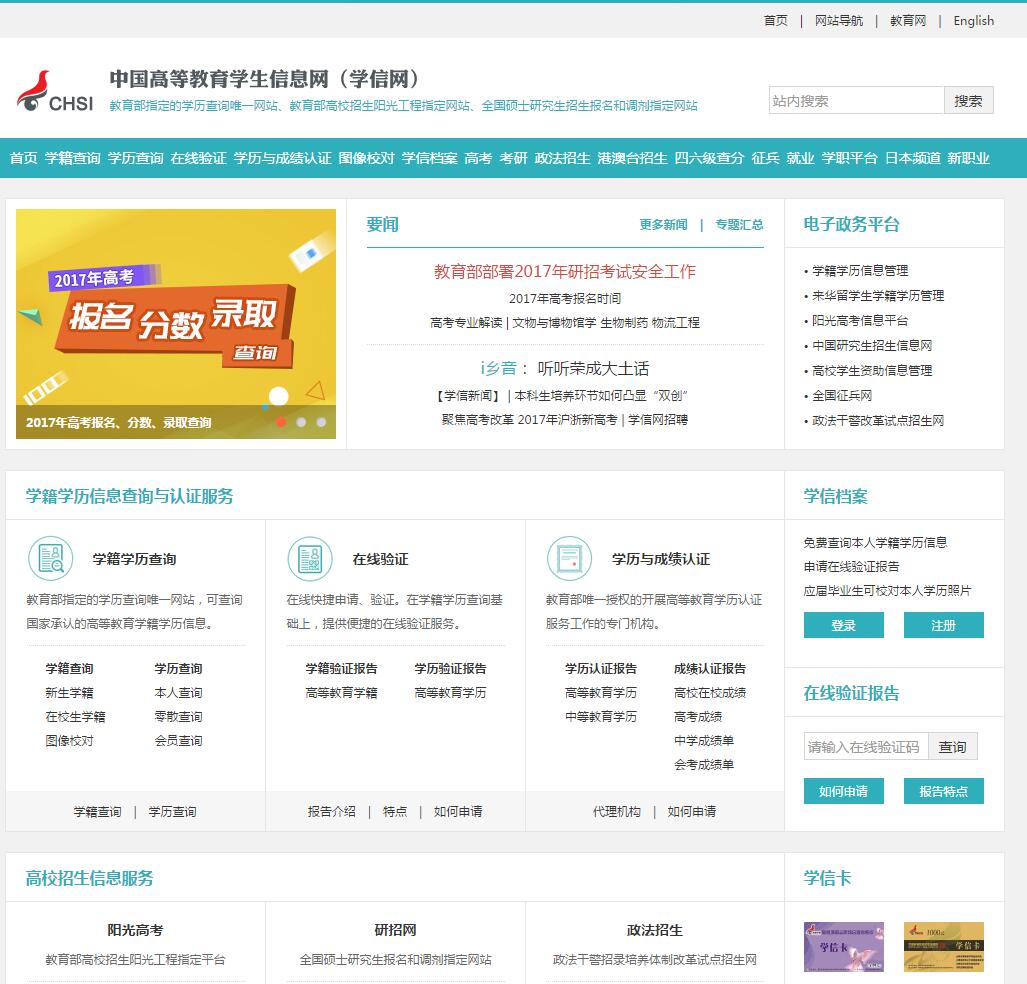Open the 学籍学历查询 round icon
1027x984 pixels.
[x=50, y=559]
